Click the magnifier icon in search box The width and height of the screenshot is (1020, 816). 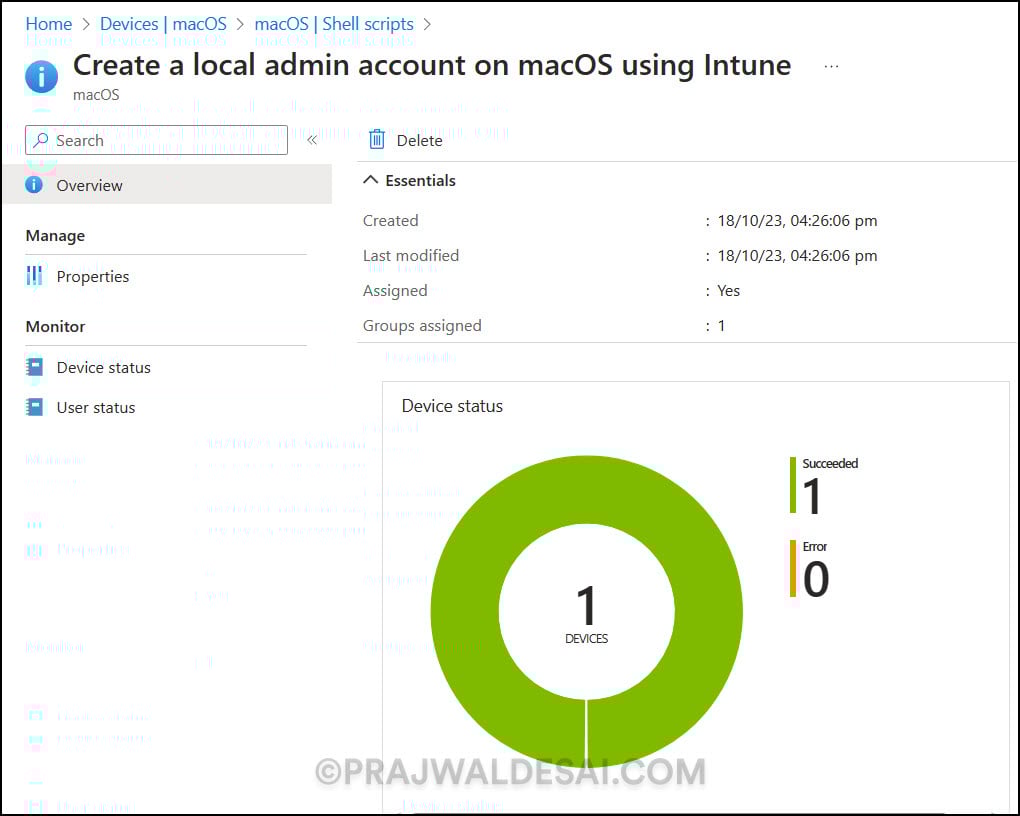pyautogui.click(x=40, y=140)
